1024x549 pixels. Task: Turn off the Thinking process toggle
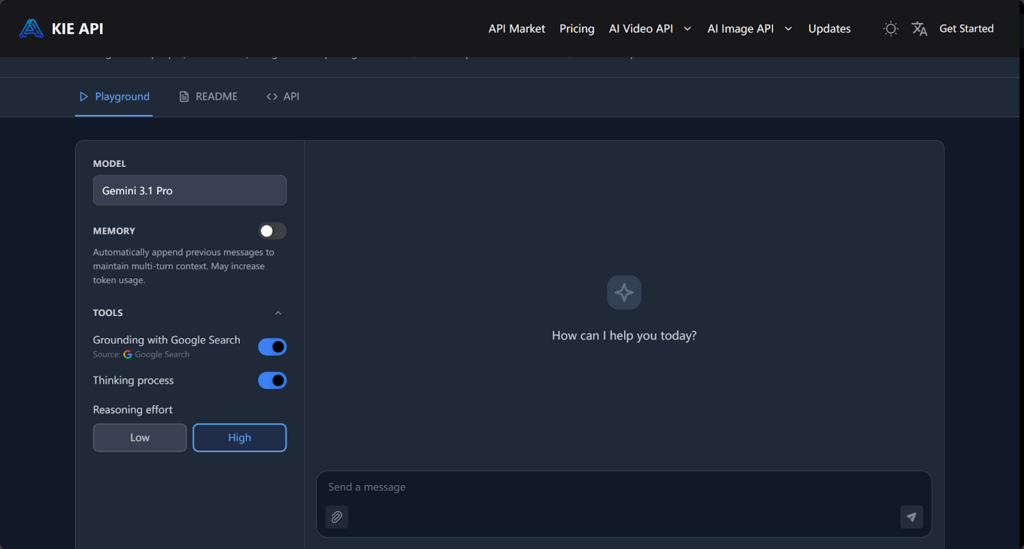click(x=272, y=381)
